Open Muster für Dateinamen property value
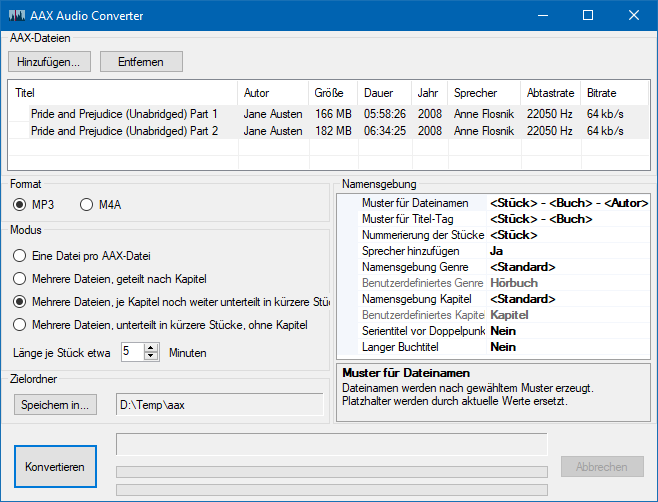The image size is (658, 502). tap(567, 203)
